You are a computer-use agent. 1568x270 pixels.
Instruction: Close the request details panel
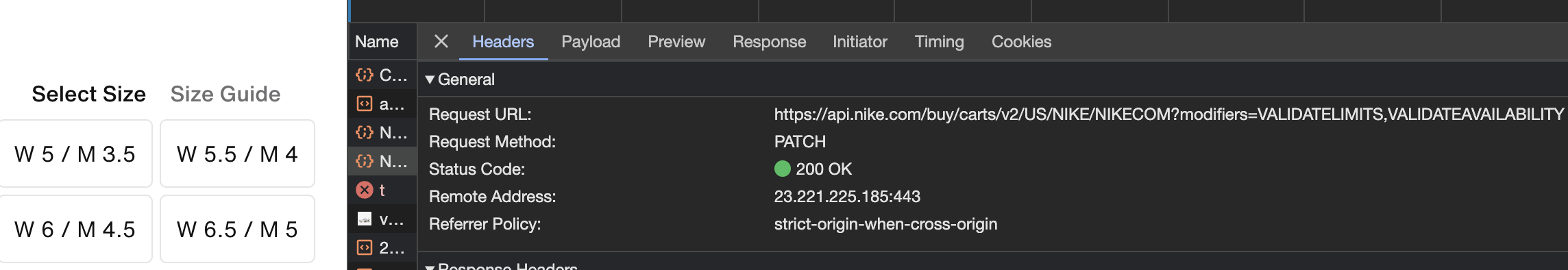tap(441, 42)
